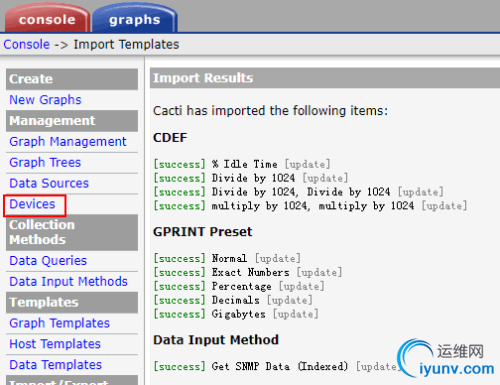500x385 pixels.
Task: Click the Management section header
Action: [72, 121]
